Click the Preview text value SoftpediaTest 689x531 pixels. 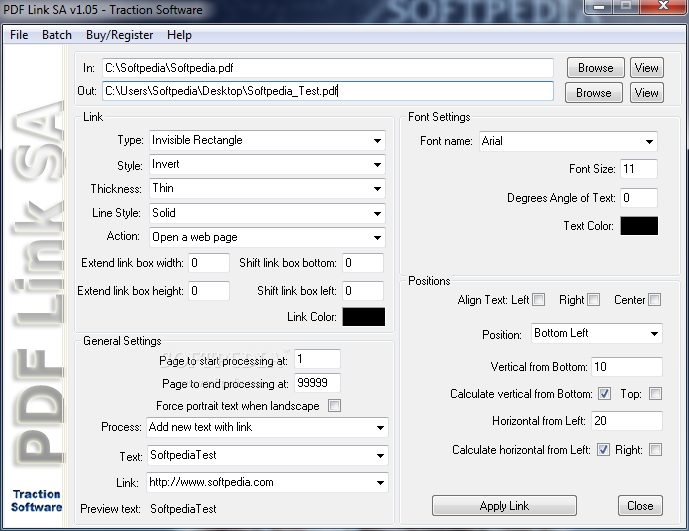[x=183, y=509]
